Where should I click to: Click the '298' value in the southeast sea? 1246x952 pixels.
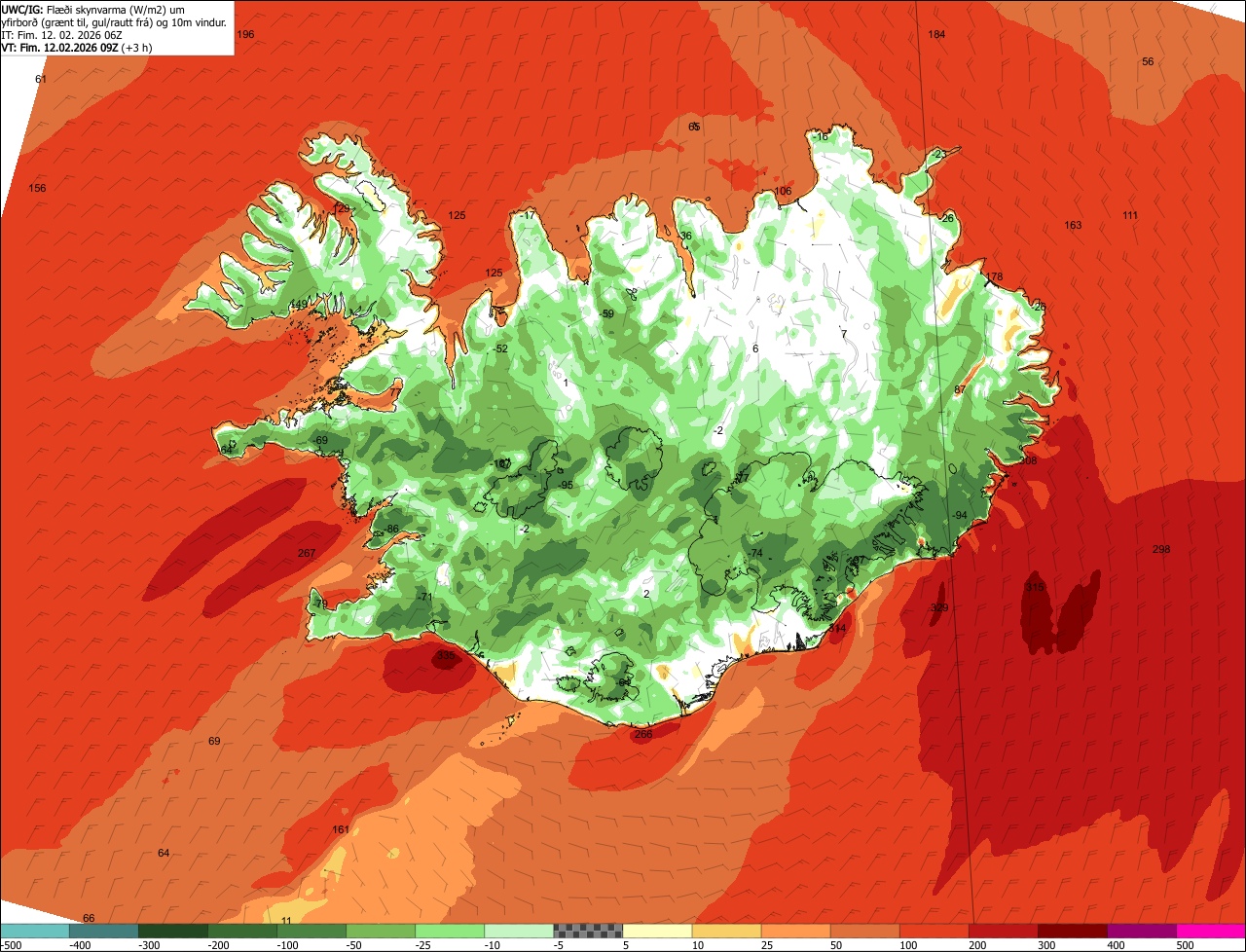[x=1161, y=549]
